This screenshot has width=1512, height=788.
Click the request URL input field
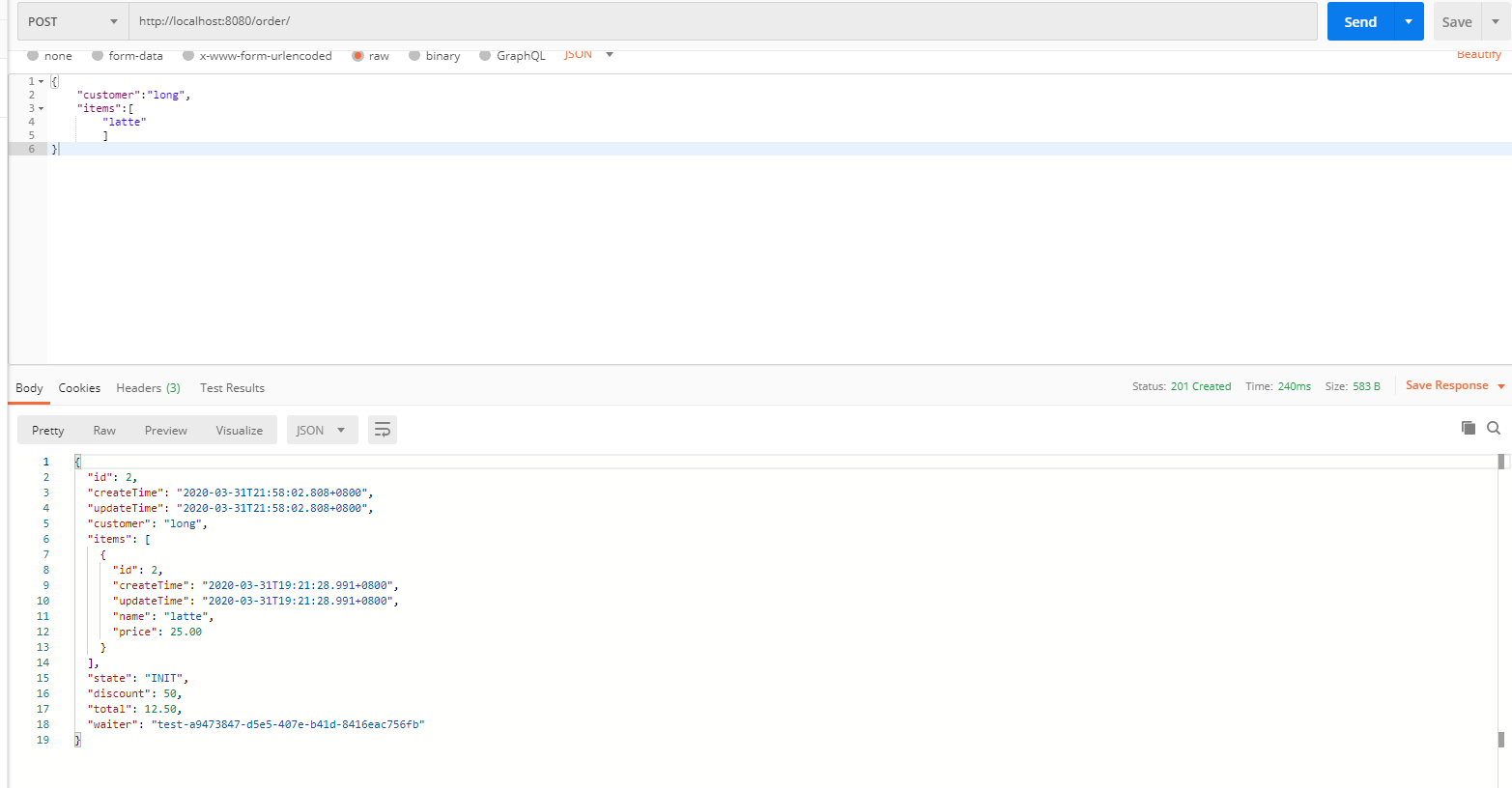[x=723, y=21]
